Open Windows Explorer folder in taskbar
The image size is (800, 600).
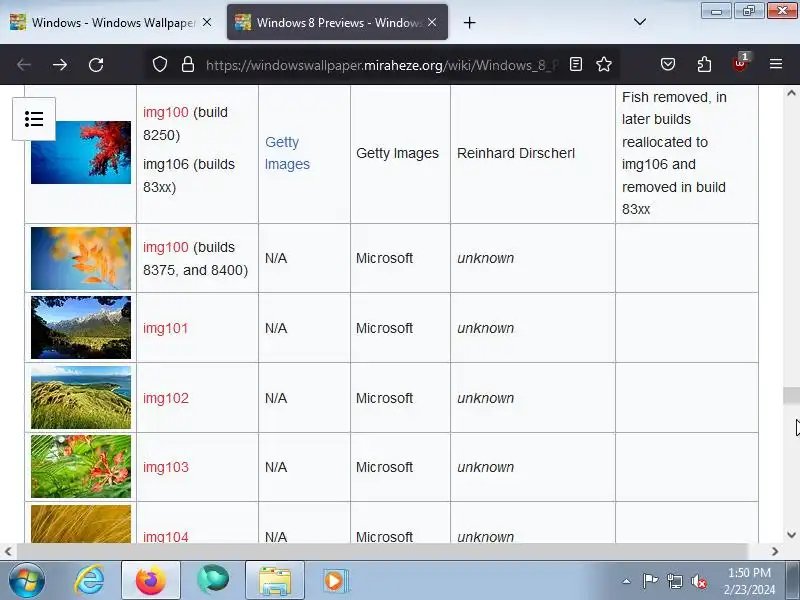click(275, 580)
